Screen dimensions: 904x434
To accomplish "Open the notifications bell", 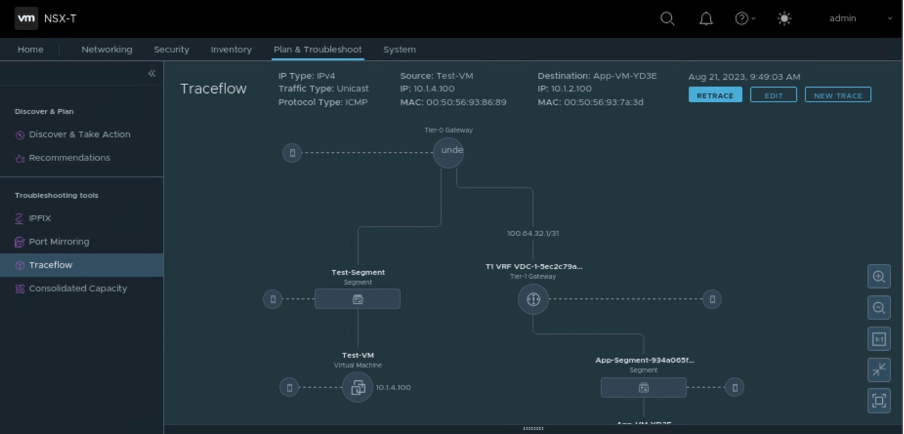I will (x=706, y=19).
